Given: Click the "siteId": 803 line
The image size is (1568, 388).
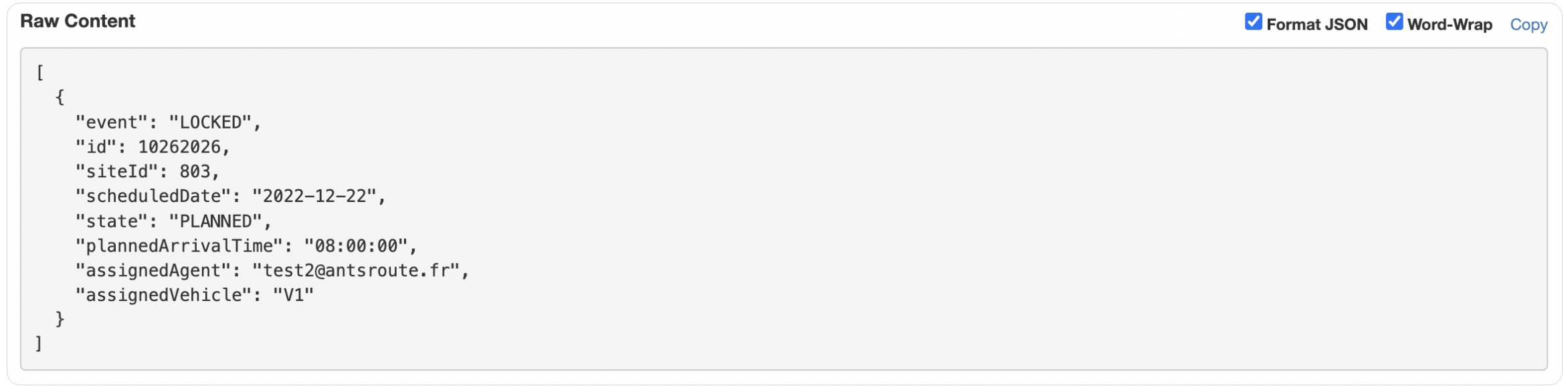Looking at the screenshot, I should (x=148, y=172).
